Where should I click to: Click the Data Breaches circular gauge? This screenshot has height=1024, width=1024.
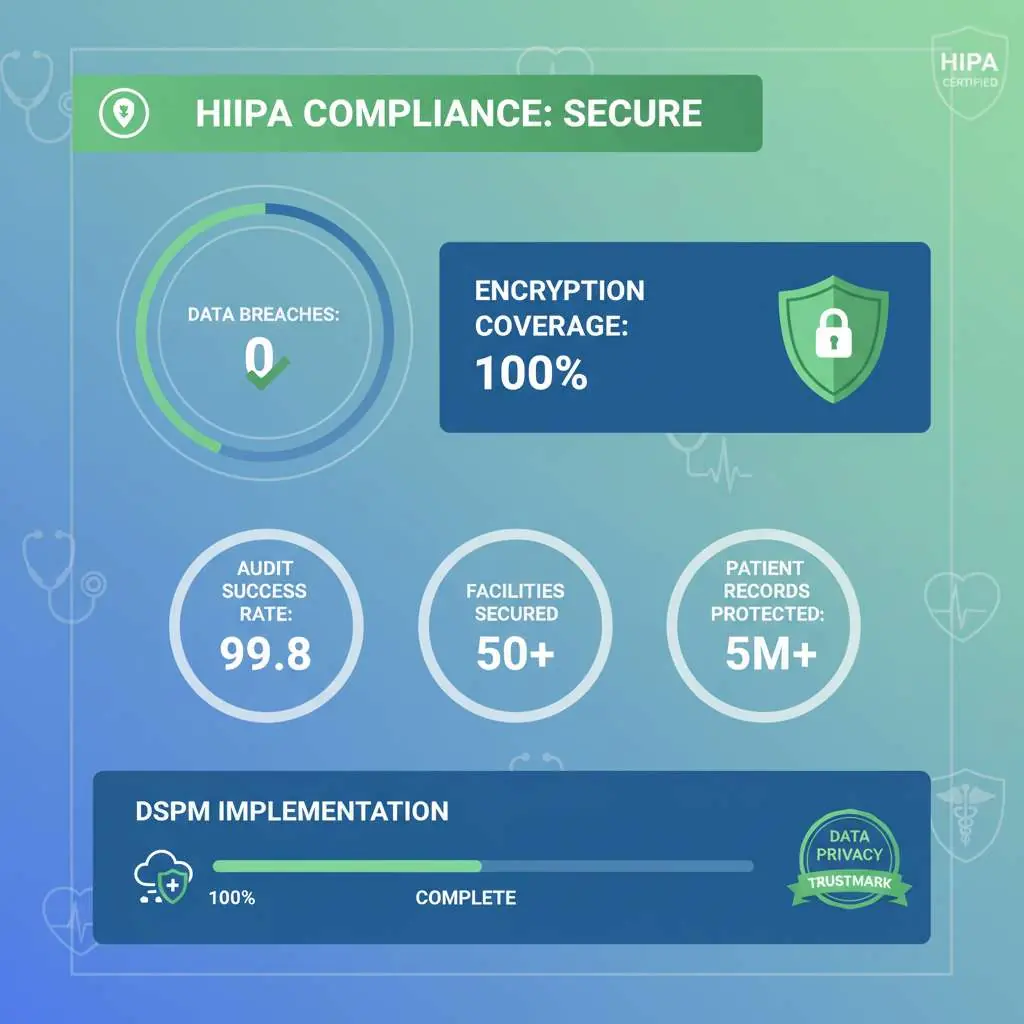pyautogui.click(x=264, y=332)
